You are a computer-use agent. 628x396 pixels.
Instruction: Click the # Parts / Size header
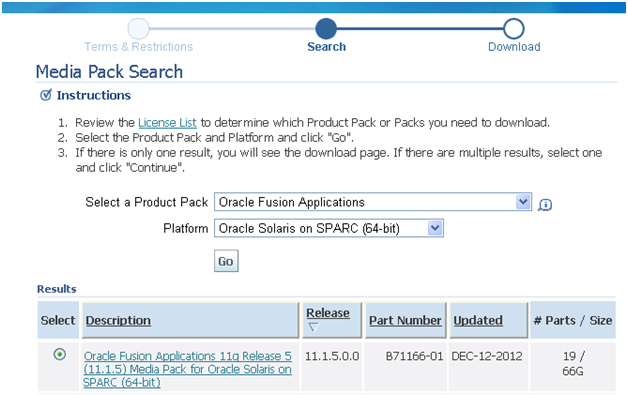573,320
